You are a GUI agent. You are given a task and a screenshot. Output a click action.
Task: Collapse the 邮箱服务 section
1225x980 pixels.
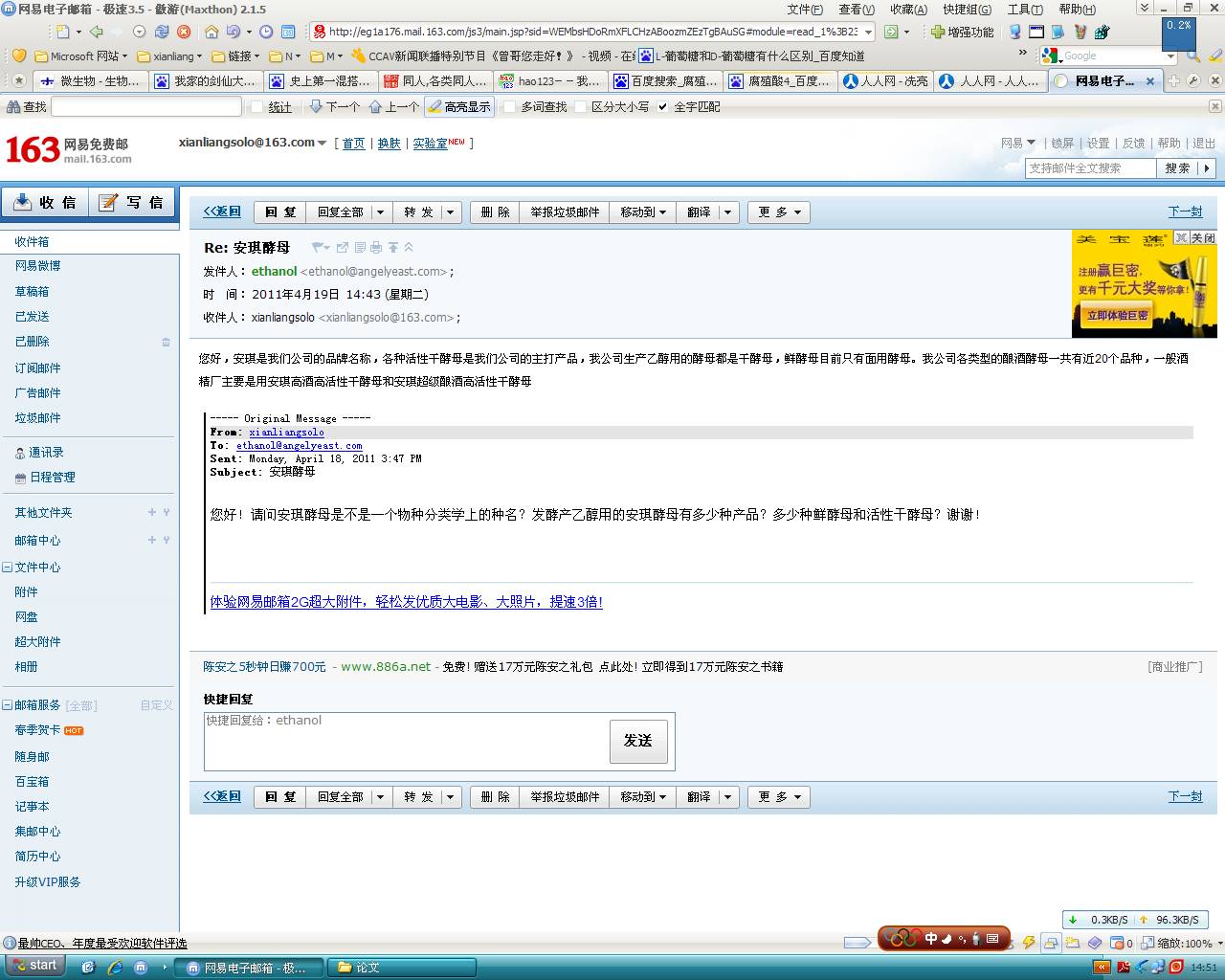coord(7,705)
